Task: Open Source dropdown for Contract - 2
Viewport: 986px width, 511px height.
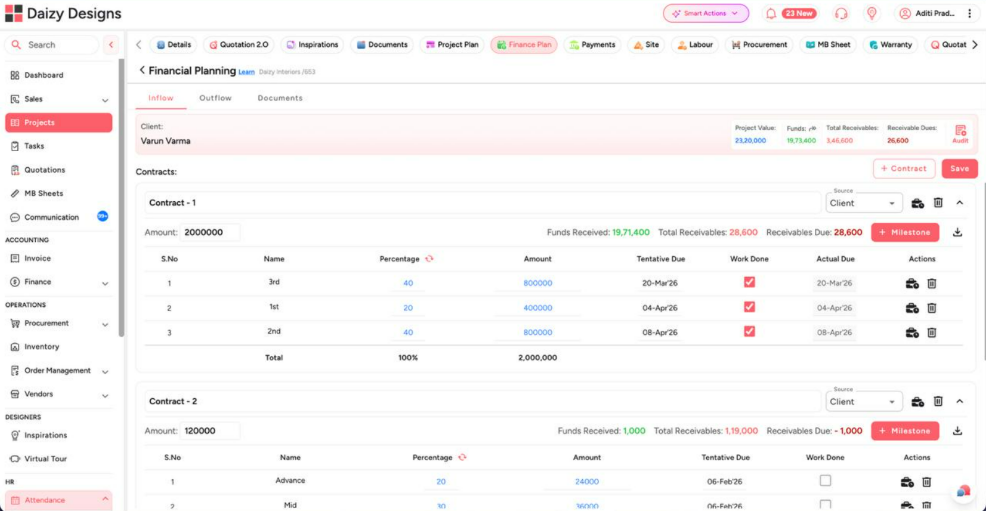Action: pyautogui.click(x=863, y=402)
